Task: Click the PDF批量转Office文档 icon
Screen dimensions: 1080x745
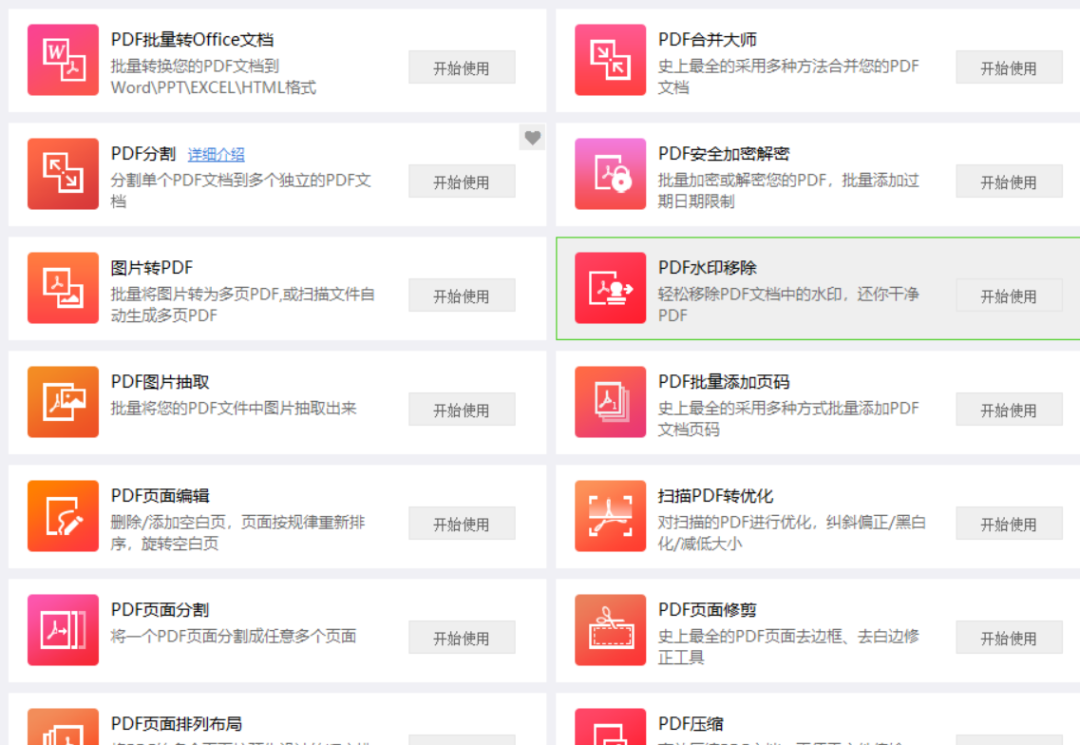Action: click(63, 60)
